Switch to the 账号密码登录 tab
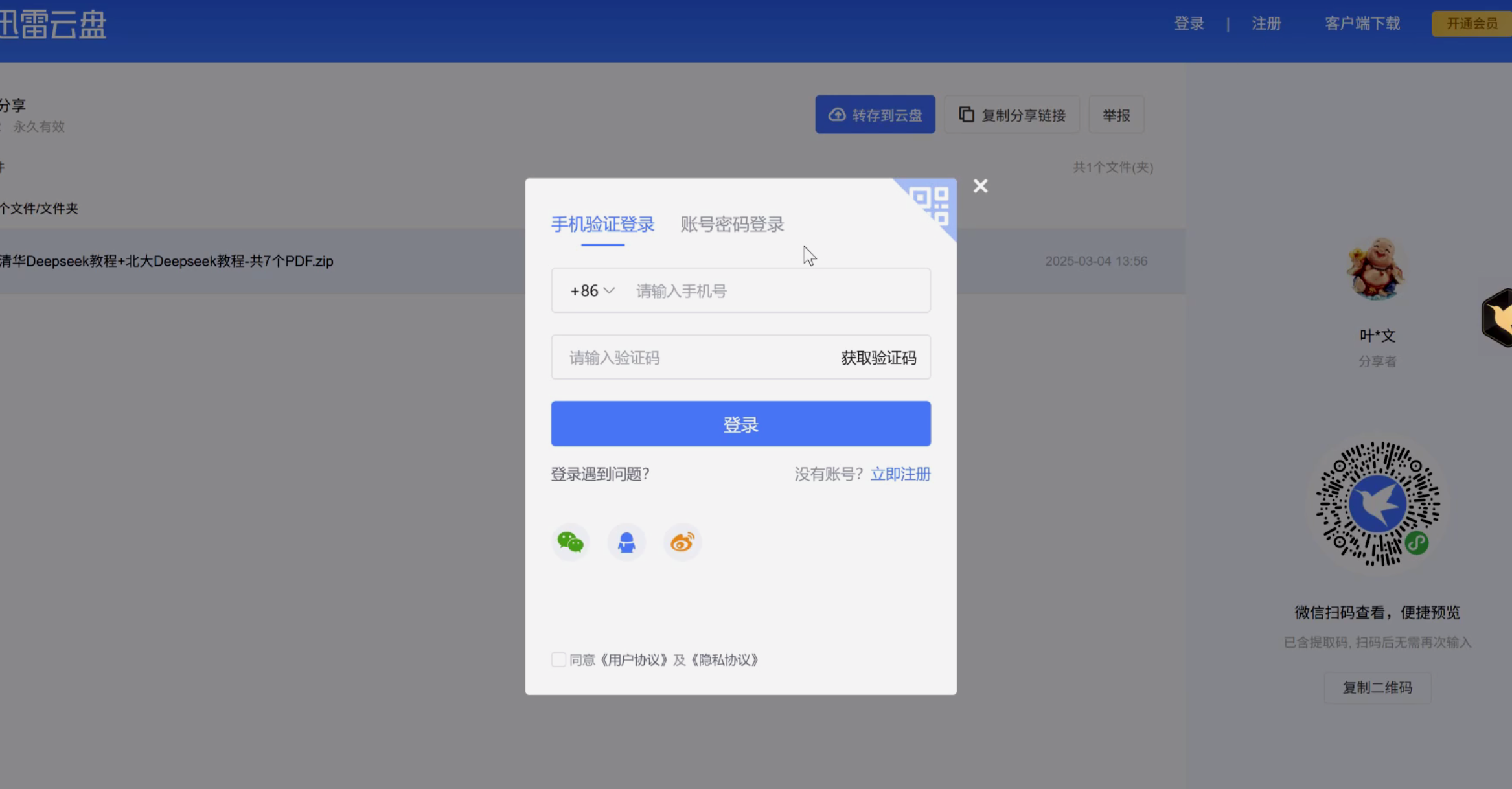Viewport: 1512px width, 789px height. pos(732,224)
